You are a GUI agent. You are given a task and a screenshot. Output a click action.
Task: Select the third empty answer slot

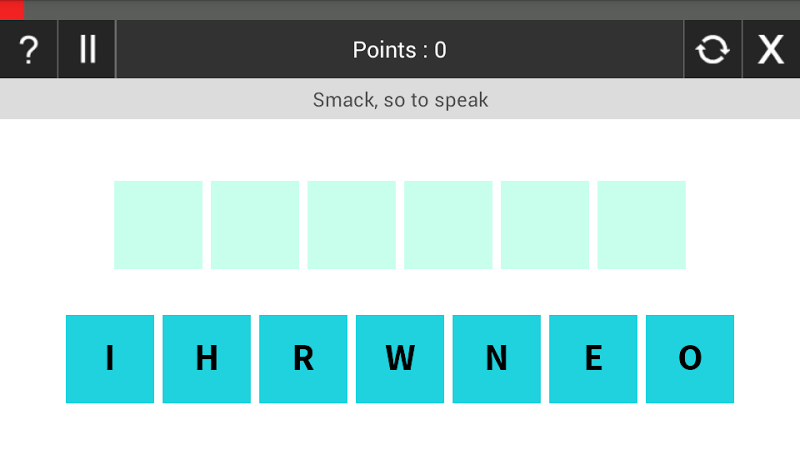coord(351,225)
